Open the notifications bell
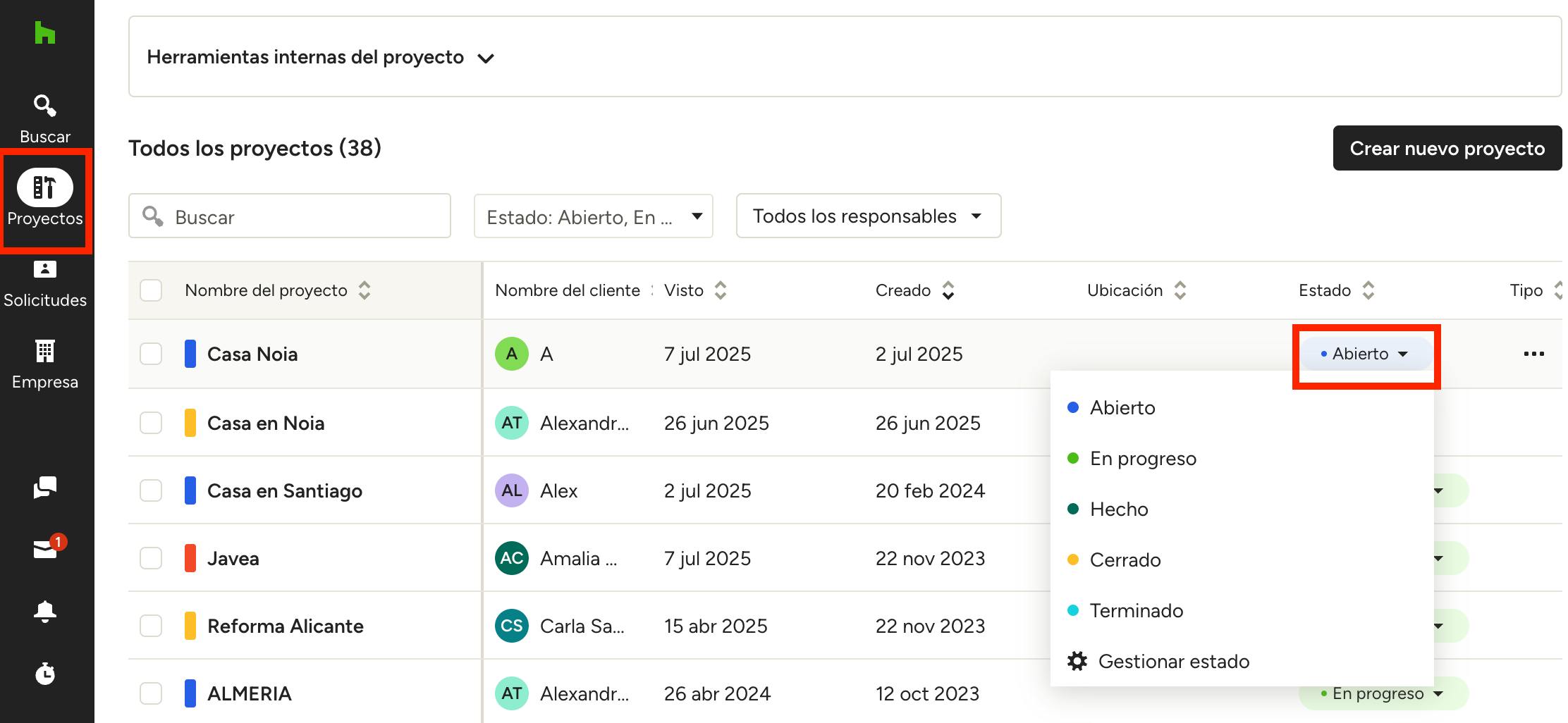Screen dimensions: 1568x723 (45, 611)
